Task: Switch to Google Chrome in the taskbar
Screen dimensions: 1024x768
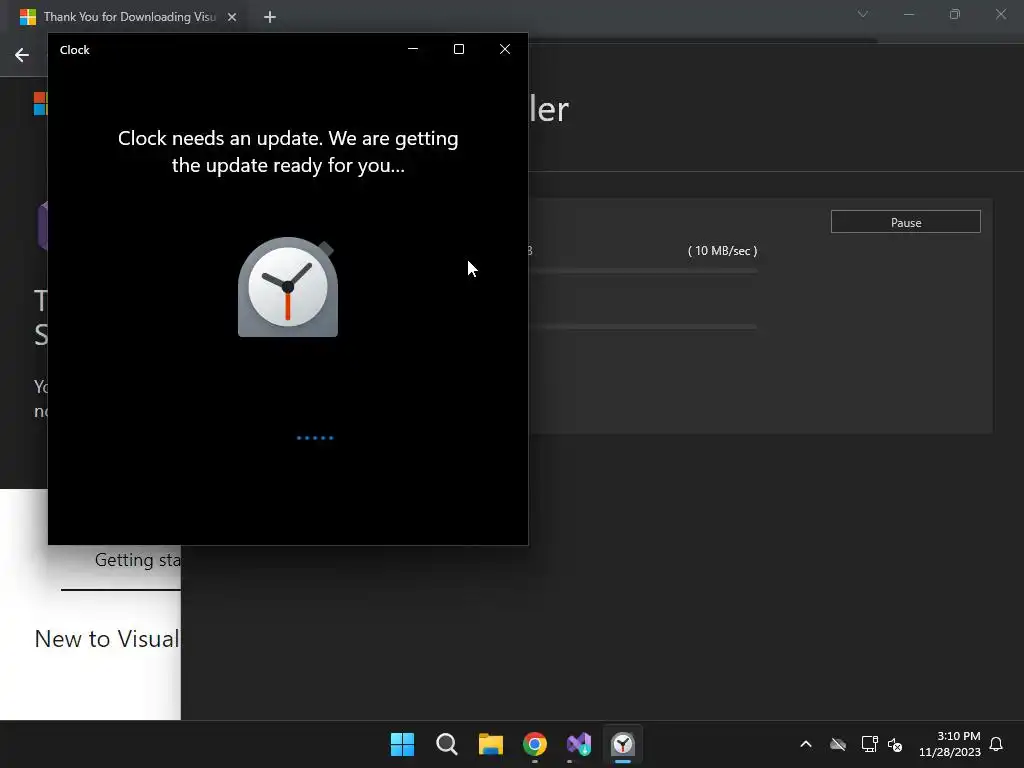Action: (x=535, y=744)
